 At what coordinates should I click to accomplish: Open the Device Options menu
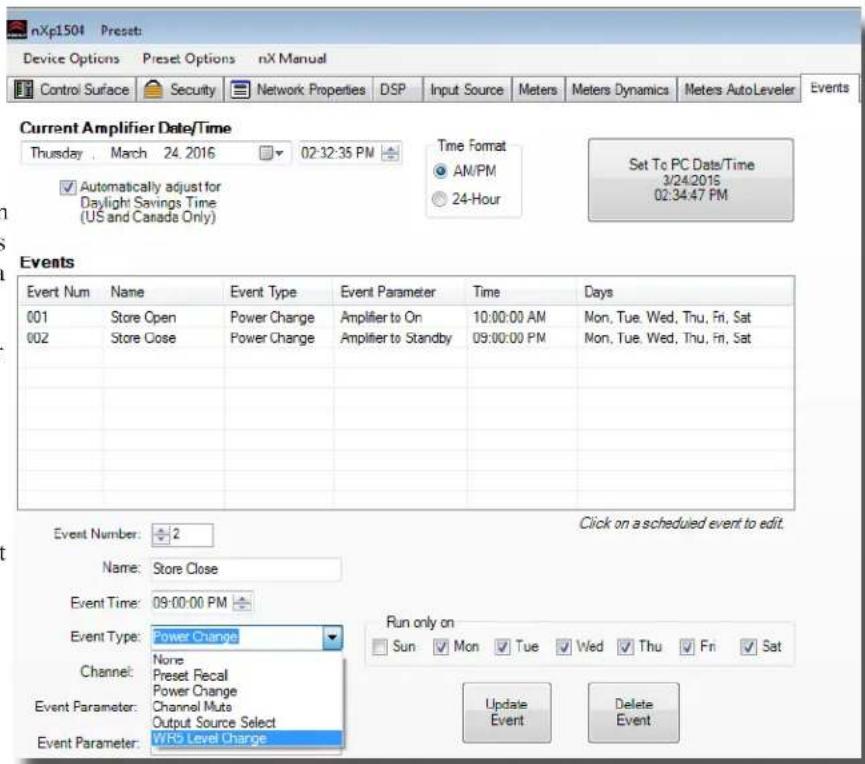coord(71,58)
